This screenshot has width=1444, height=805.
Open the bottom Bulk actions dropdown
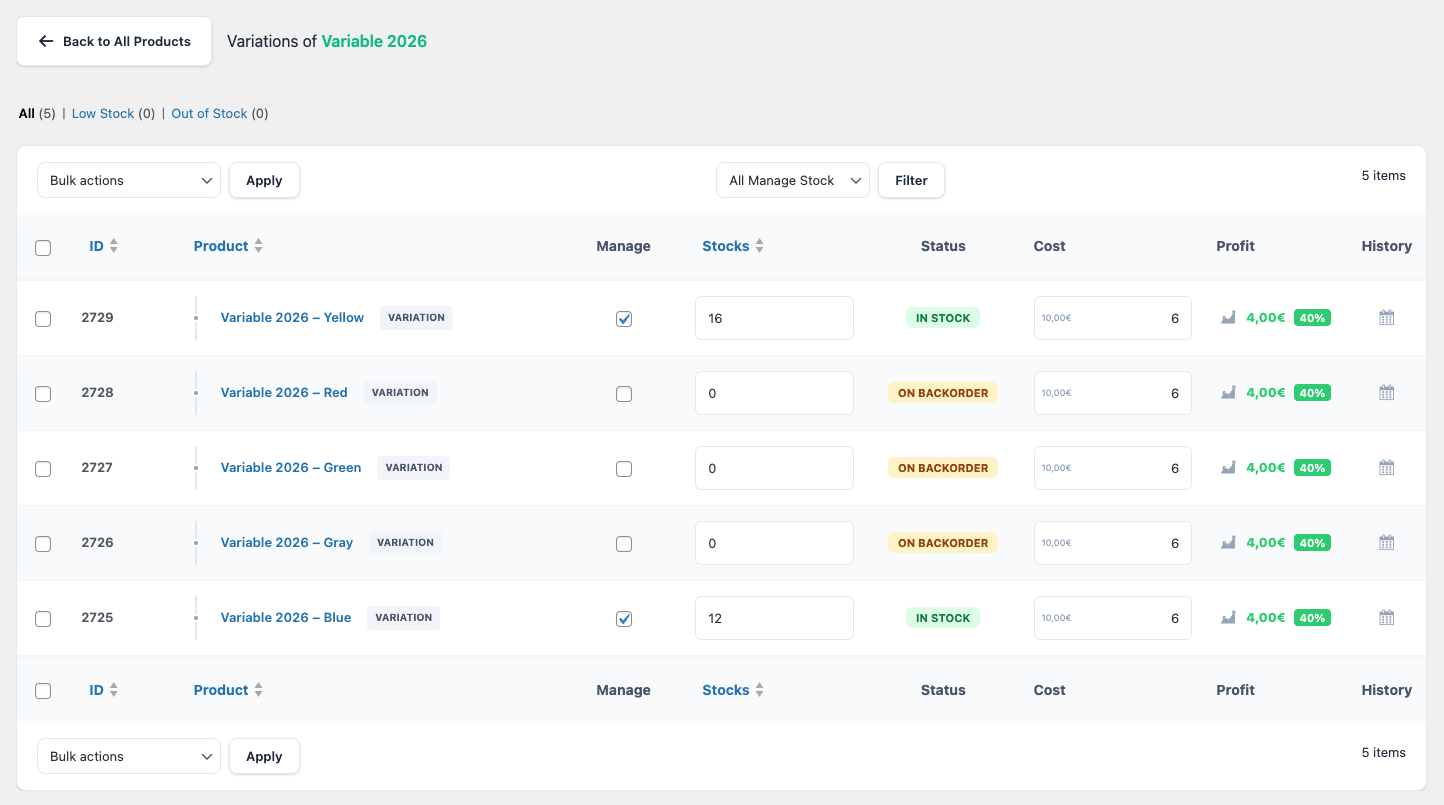coord(129,757)
